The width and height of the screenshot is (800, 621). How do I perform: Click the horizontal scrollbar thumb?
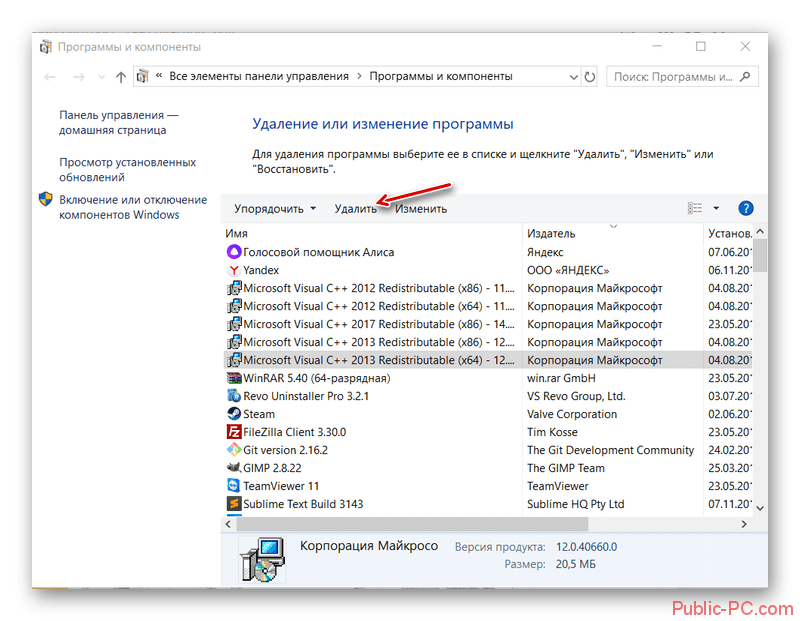click(x=412, y=524)
